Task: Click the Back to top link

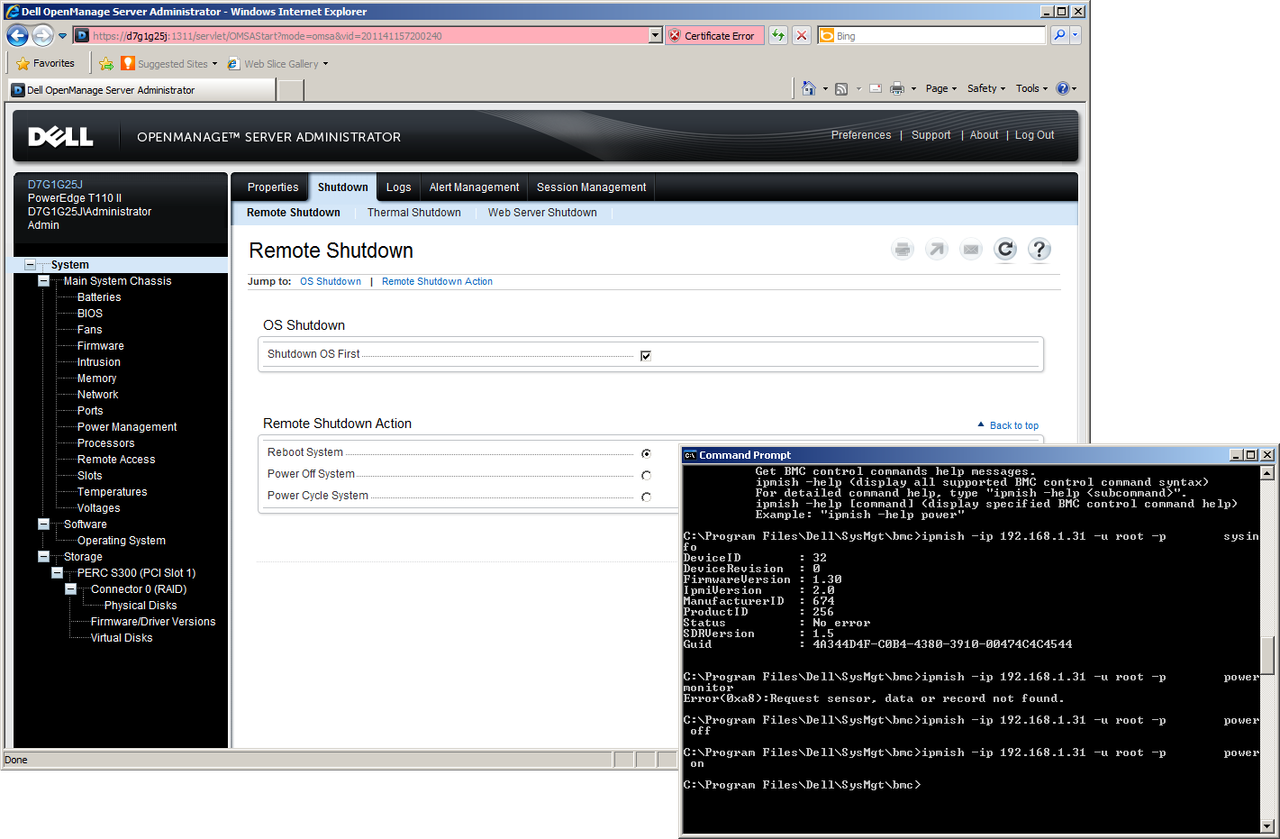Action: point(1014,425)
